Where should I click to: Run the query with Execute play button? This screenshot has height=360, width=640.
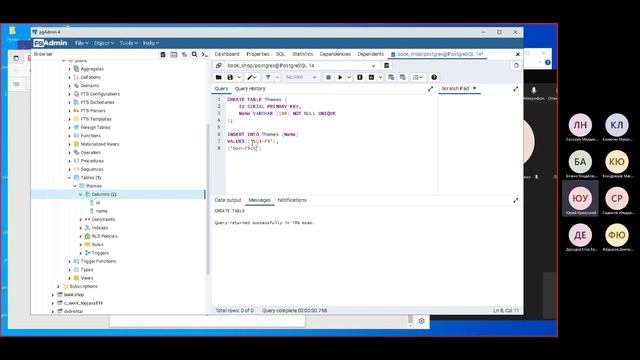click(x=340, y=77)
